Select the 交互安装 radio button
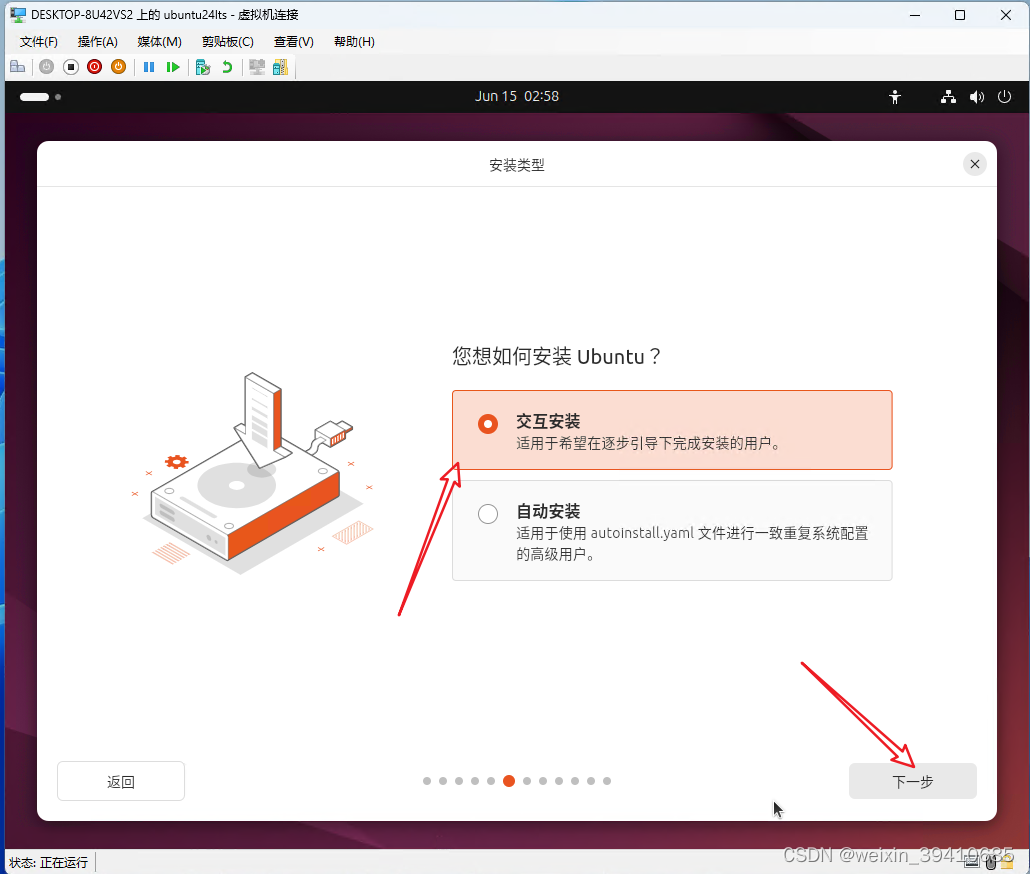 [x=487, y=423]
